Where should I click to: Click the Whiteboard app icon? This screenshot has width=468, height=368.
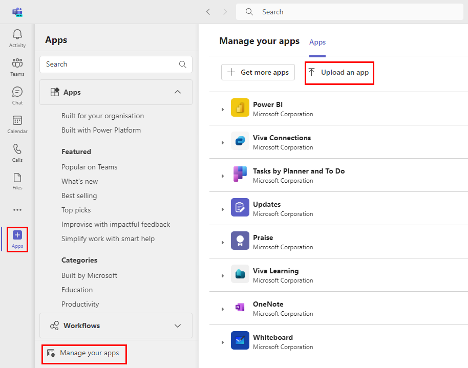pyautogui.click(x=240, y=340)
